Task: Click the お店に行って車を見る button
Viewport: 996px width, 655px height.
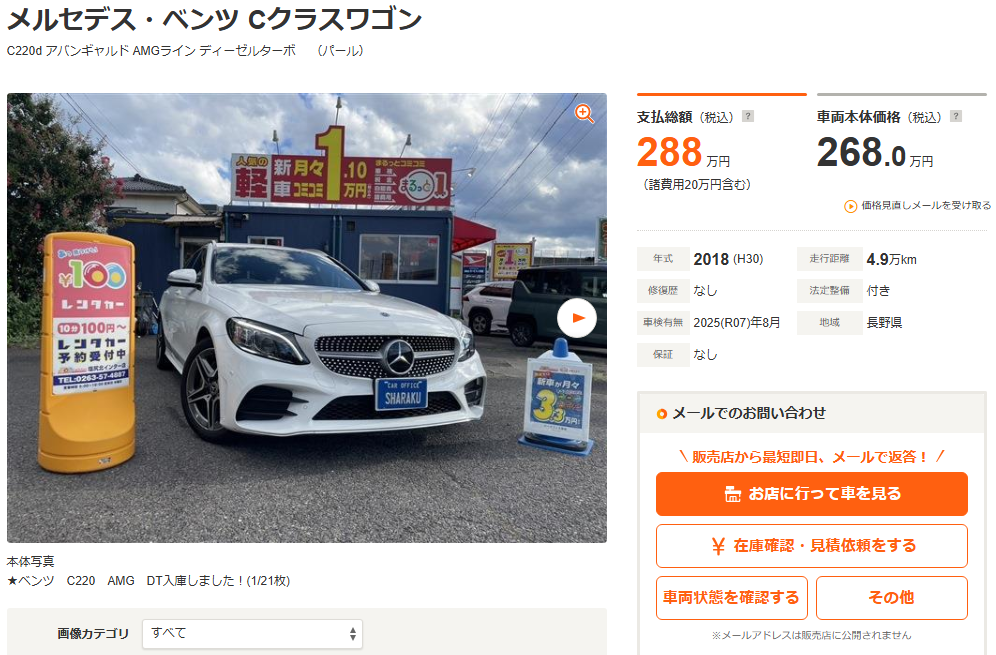Action: [x=811, y=494]
